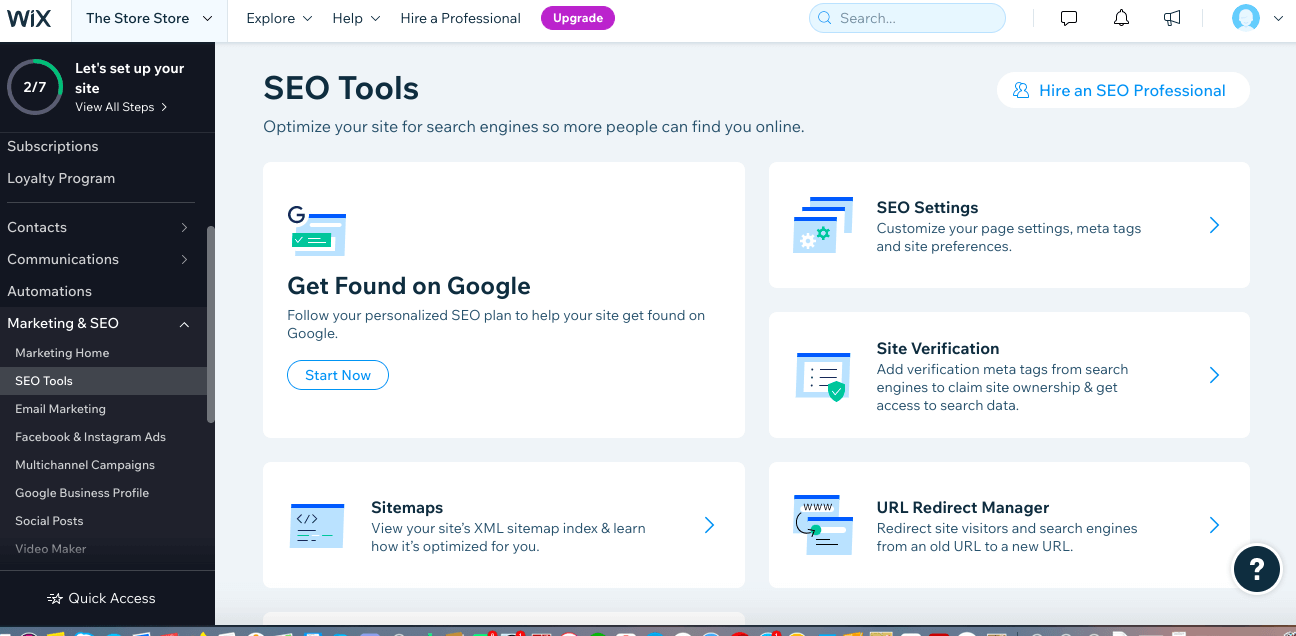The image size is (1296, 636).
Task: Open the The Store Store site dropdown
Action: coord(150,19)
